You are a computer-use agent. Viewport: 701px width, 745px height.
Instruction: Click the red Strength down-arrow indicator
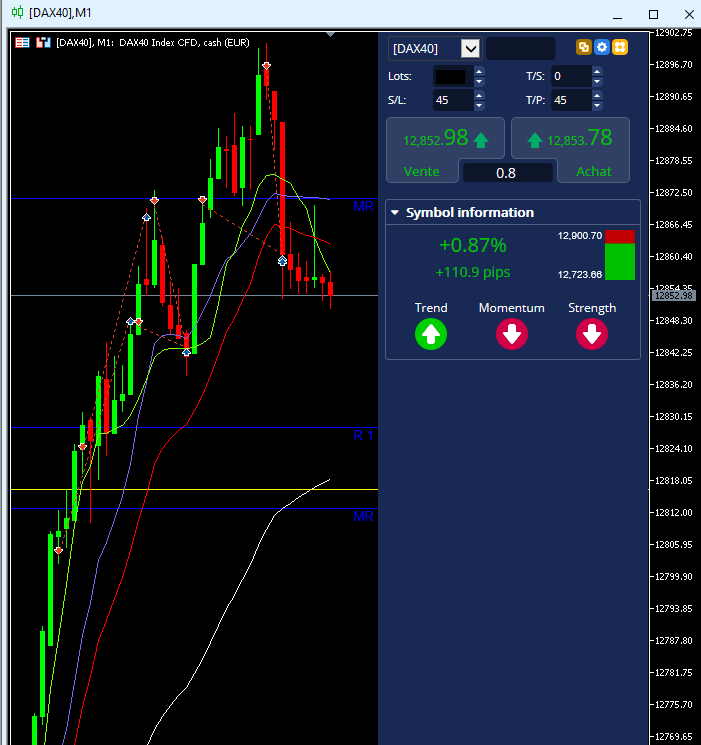[x=592, y=334]
